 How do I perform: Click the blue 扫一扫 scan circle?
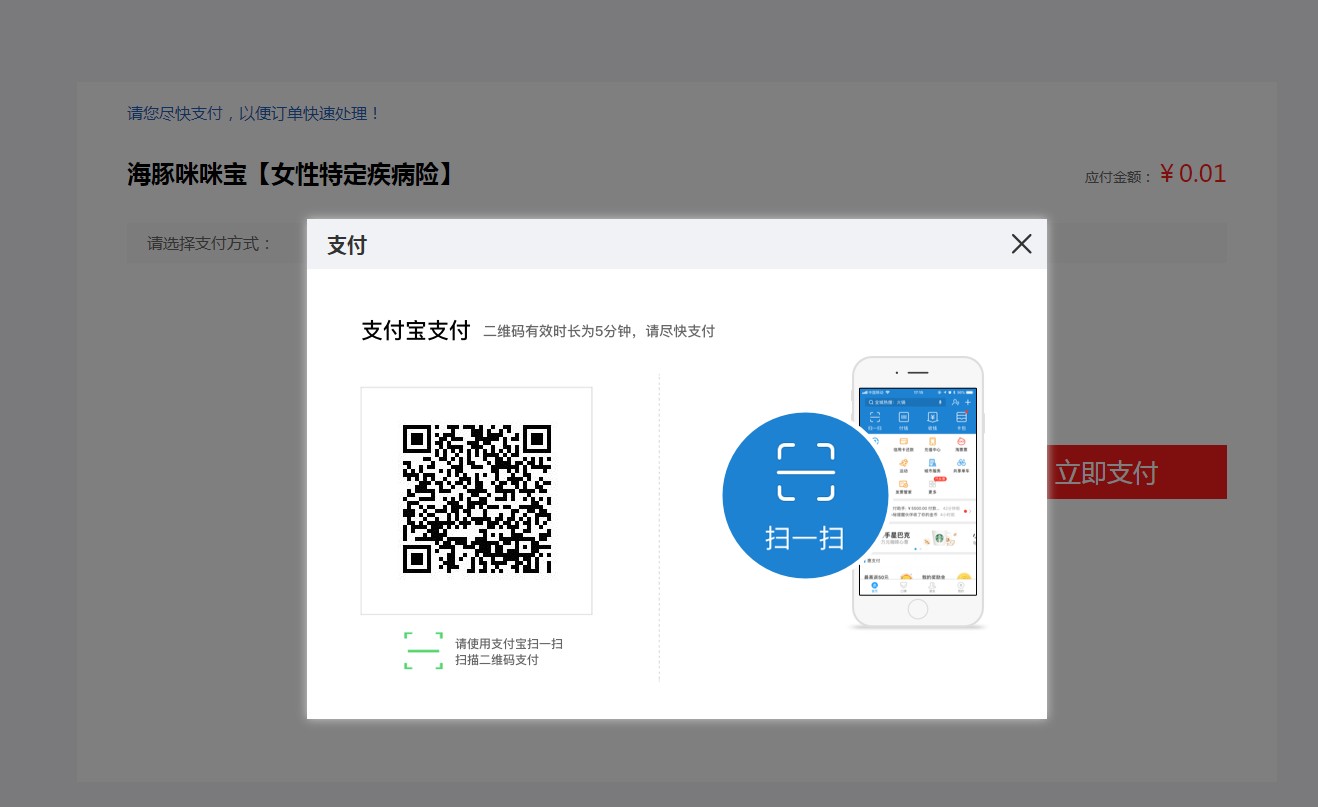(x=805, y=495)
